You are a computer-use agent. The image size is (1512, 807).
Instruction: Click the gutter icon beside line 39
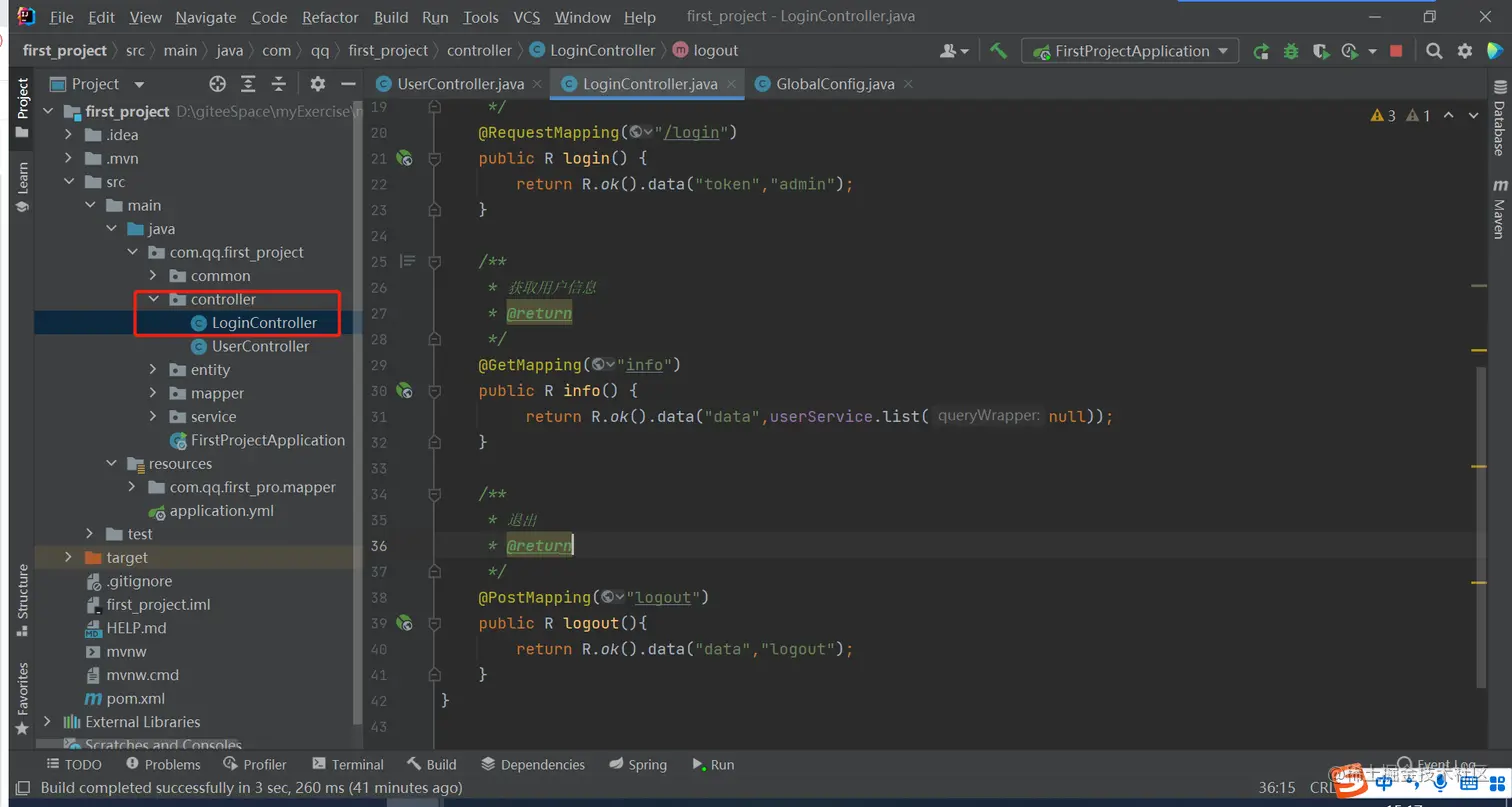404,622
